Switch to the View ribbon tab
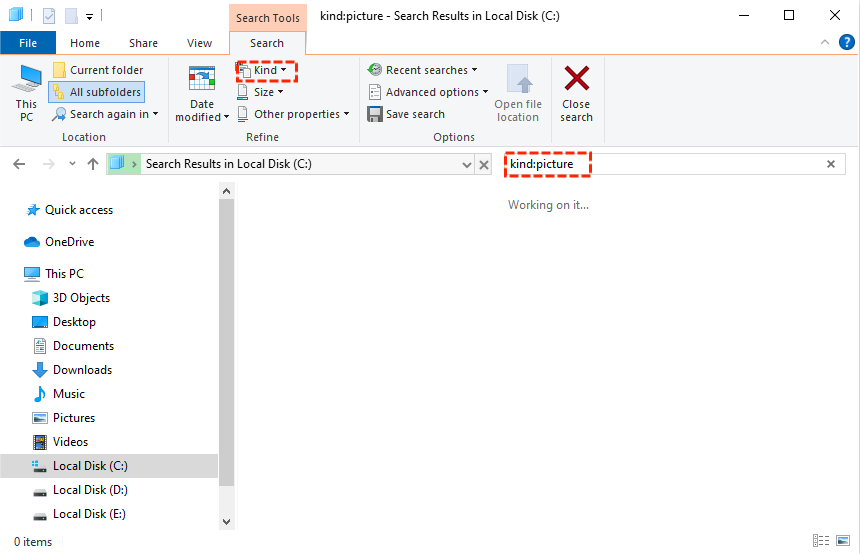The height and width of the screenshot is (554, 860). tap(199, 43)
